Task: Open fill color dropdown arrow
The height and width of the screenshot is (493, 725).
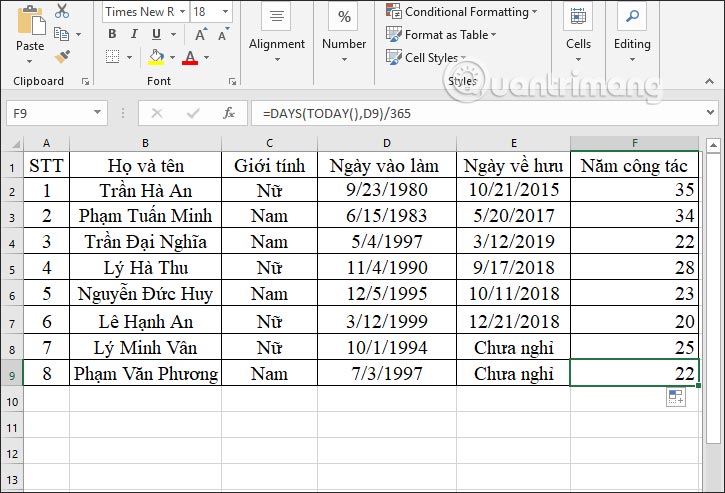Action: click(172, 57)
